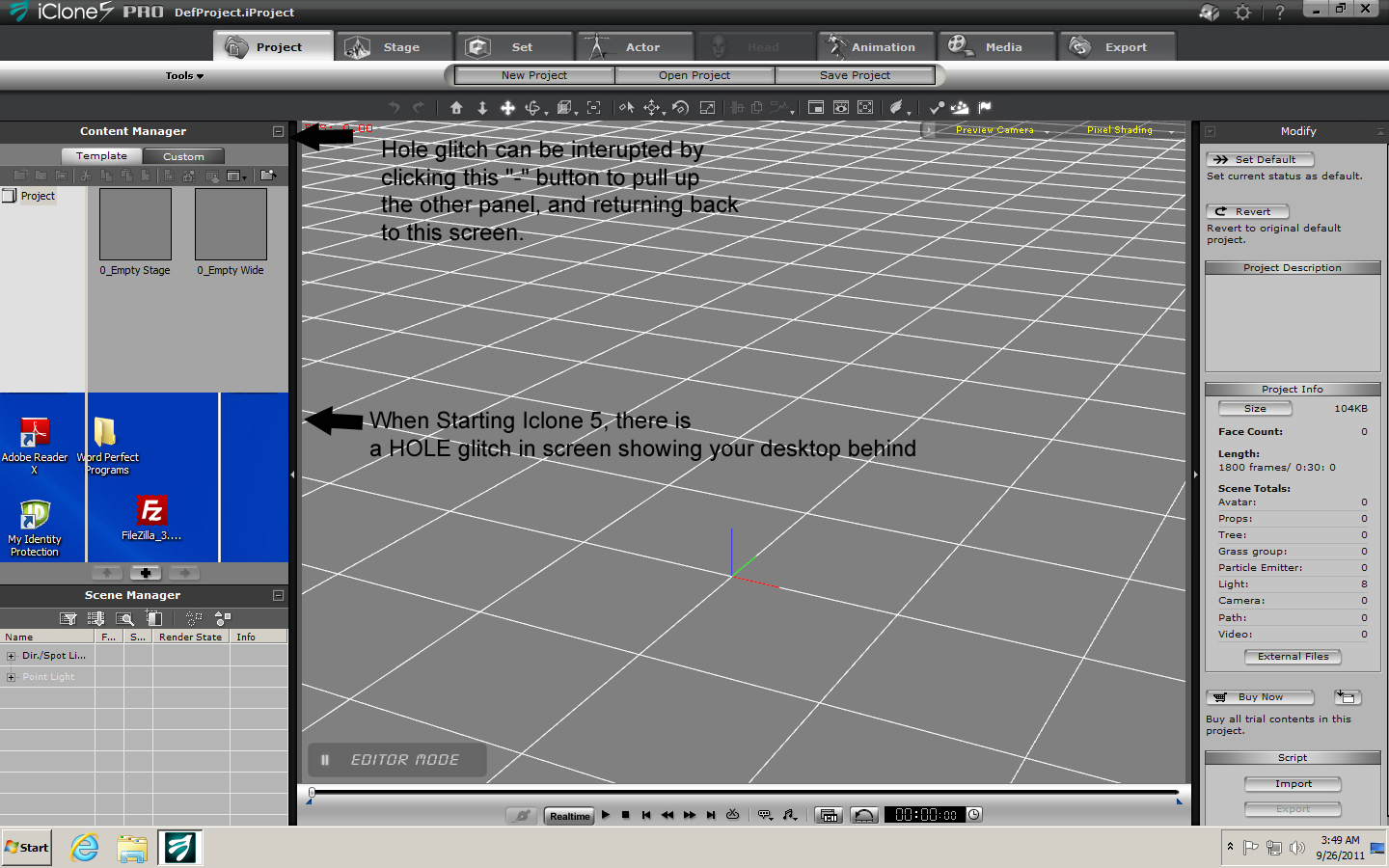Open the External Files button
The image size is (1389, 868).
[1293, 657]
